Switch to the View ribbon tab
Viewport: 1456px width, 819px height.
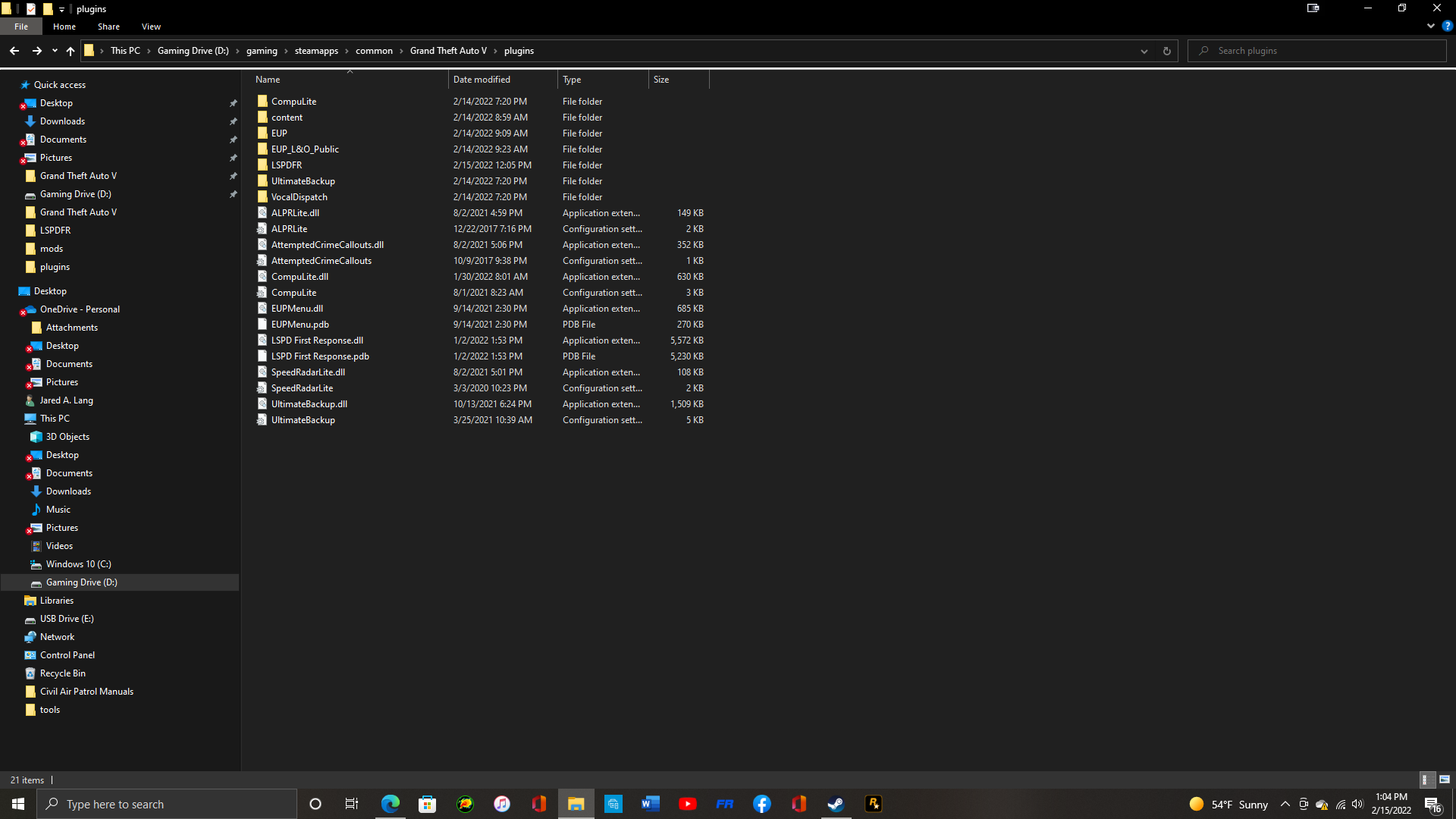(151, 27)
